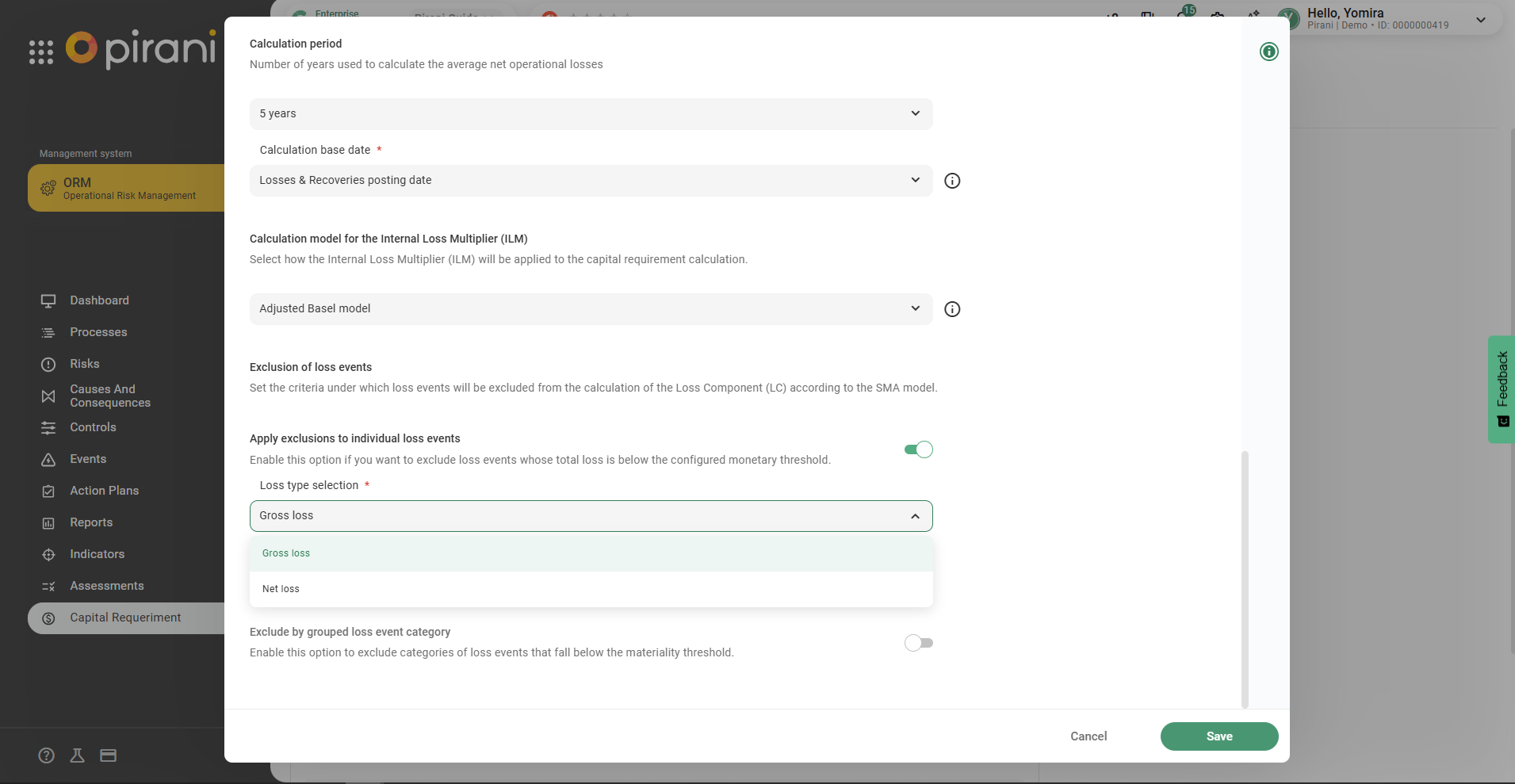This screenshot has width=1515, height=784.
Task: Enable Exclude by grouped loss event category
Action: [918, 643]
